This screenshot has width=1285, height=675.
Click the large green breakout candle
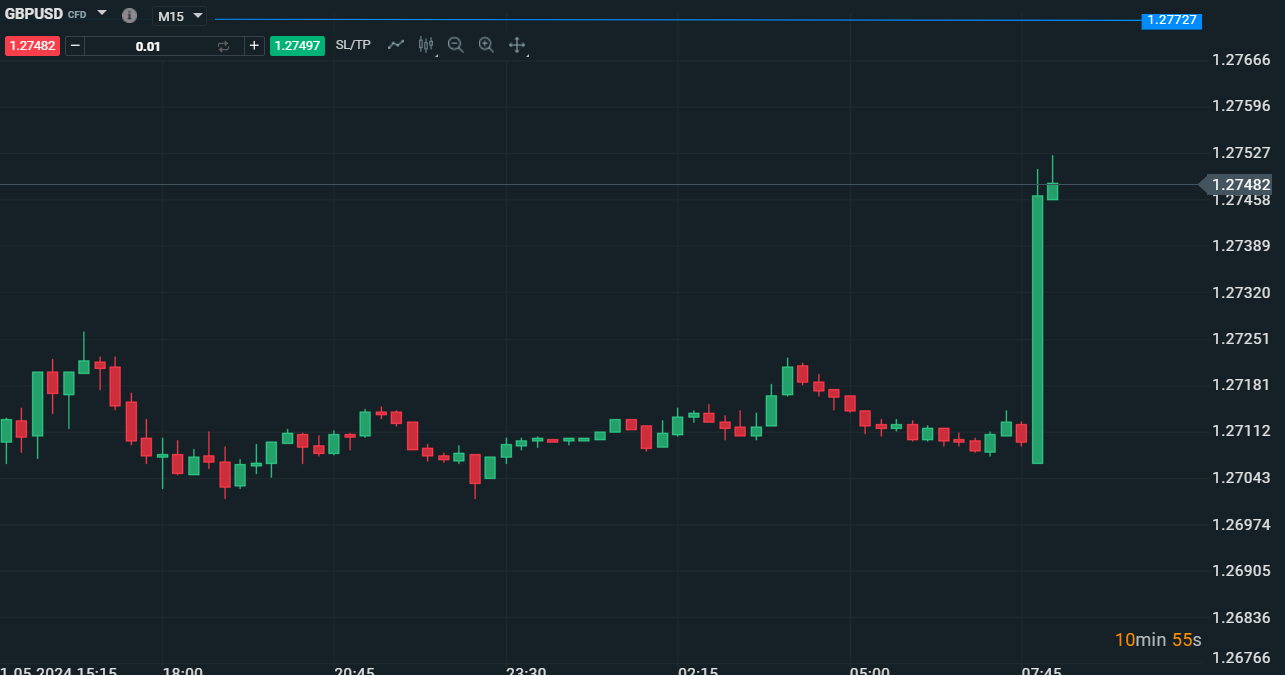1037,330
